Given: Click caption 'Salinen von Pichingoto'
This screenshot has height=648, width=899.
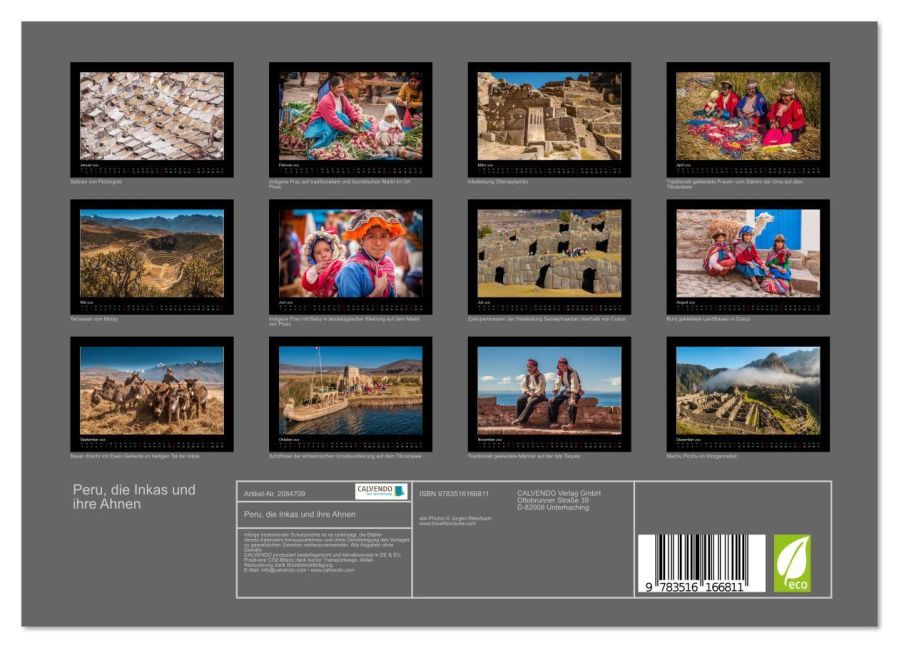Looking at the screenshot, I should (x=96, y=182).
